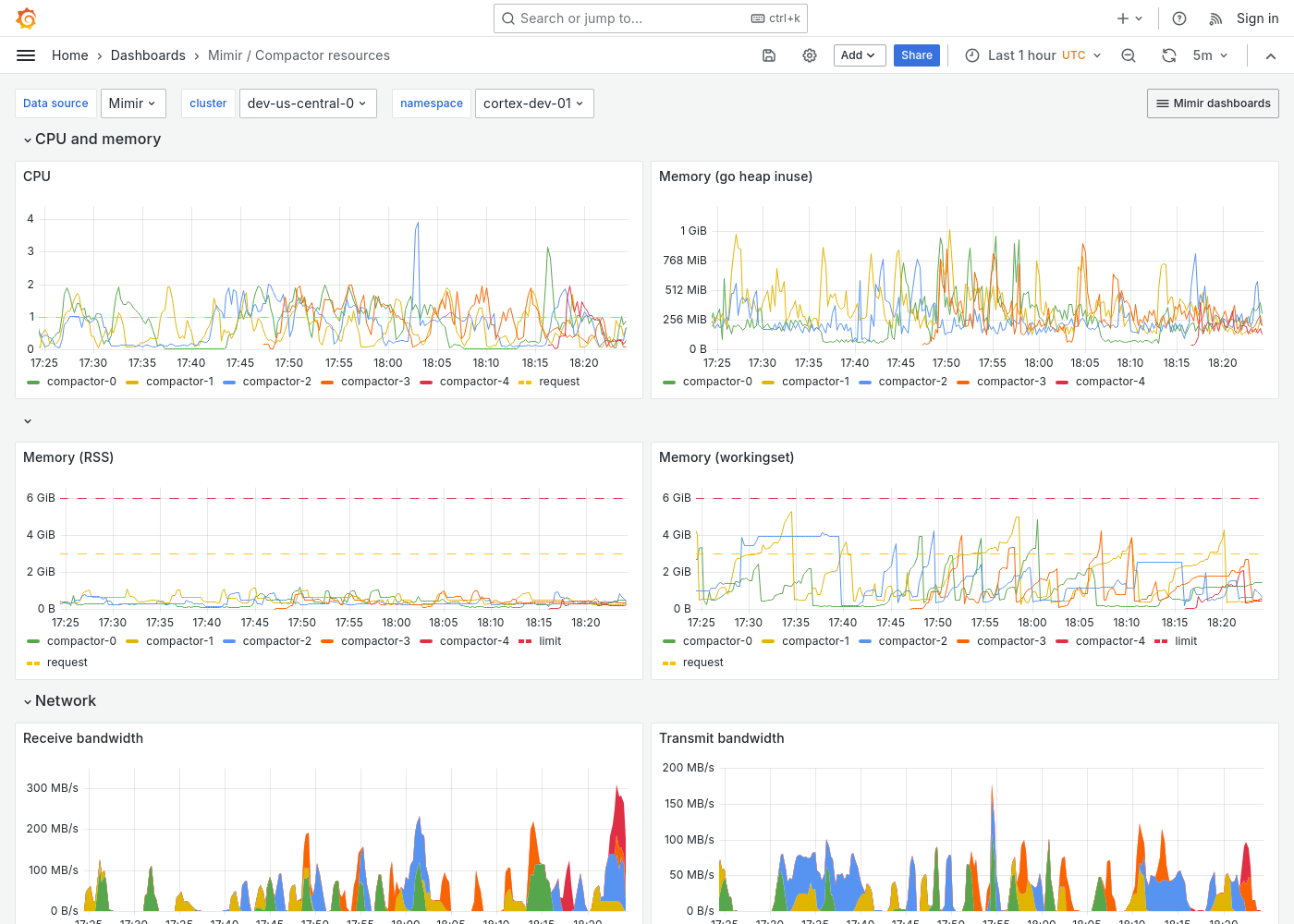Zoom out the time range with magnifier icon
Viewport: 1294px width, 924px height.
[x=1128, y=55]
